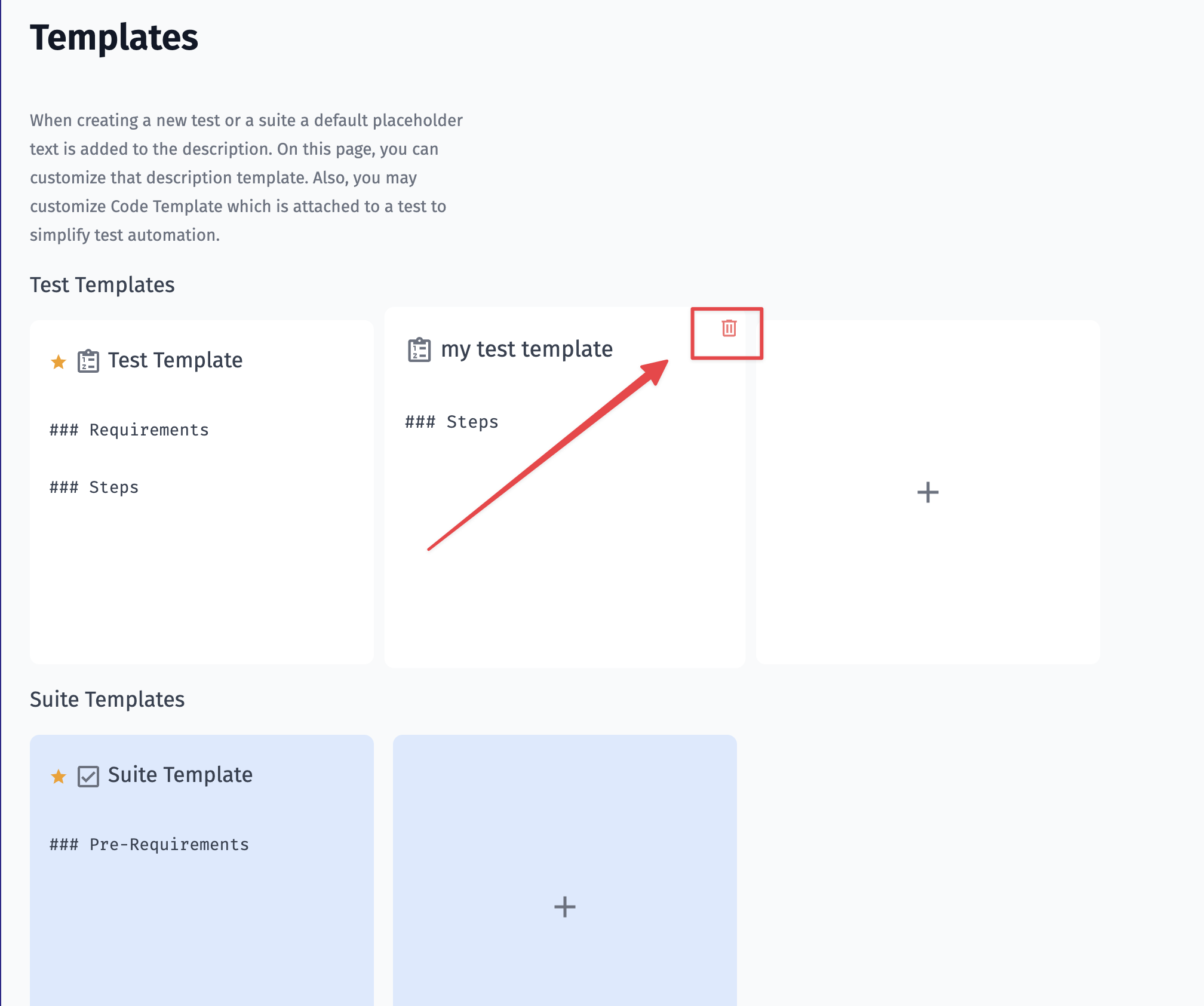Open the my test template title
The width and height of the screenshot is (1204, 1006).
point(527,349)
